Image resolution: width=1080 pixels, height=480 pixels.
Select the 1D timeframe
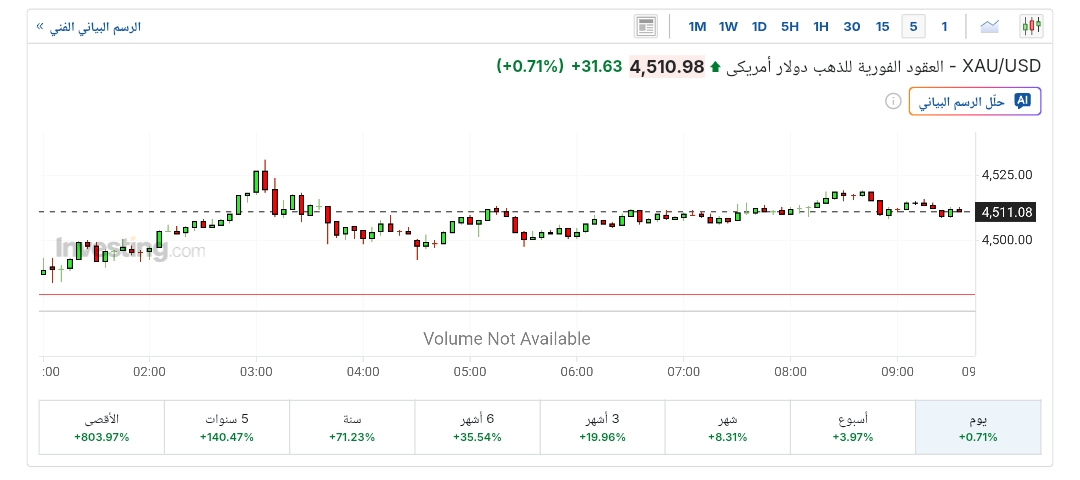click(759, 27)
